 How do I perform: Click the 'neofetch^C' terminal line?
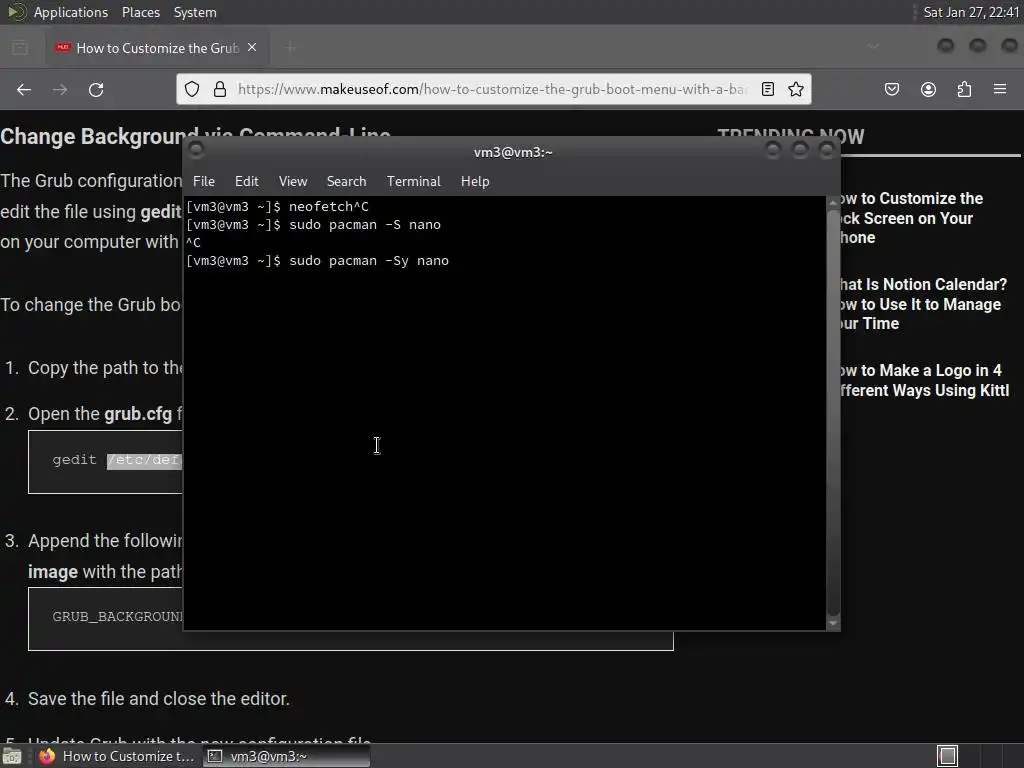pyautogui.click(x=278, y=206)
